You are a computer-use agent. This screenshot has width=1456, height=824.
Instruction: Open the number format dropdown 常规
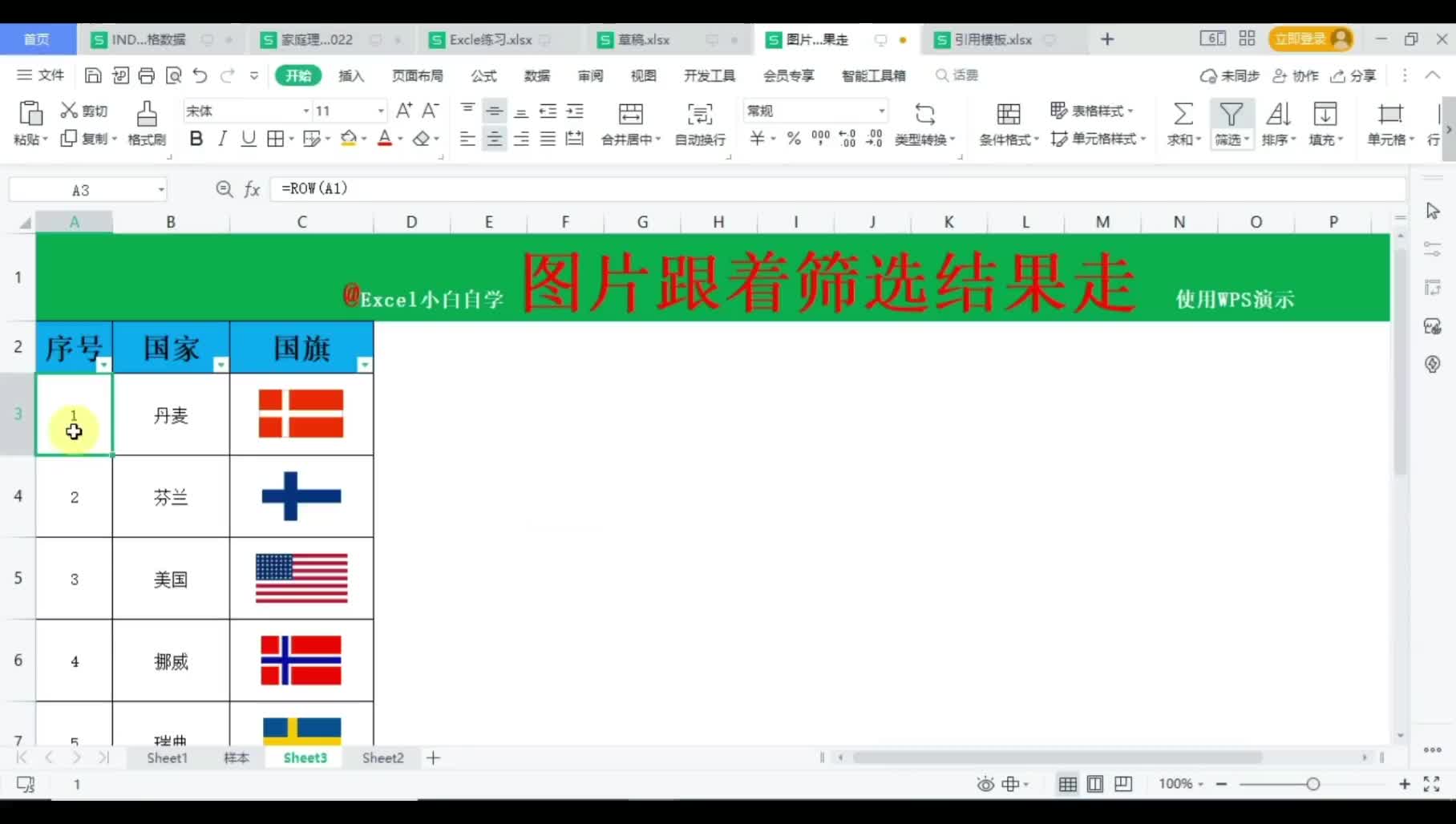881,111
